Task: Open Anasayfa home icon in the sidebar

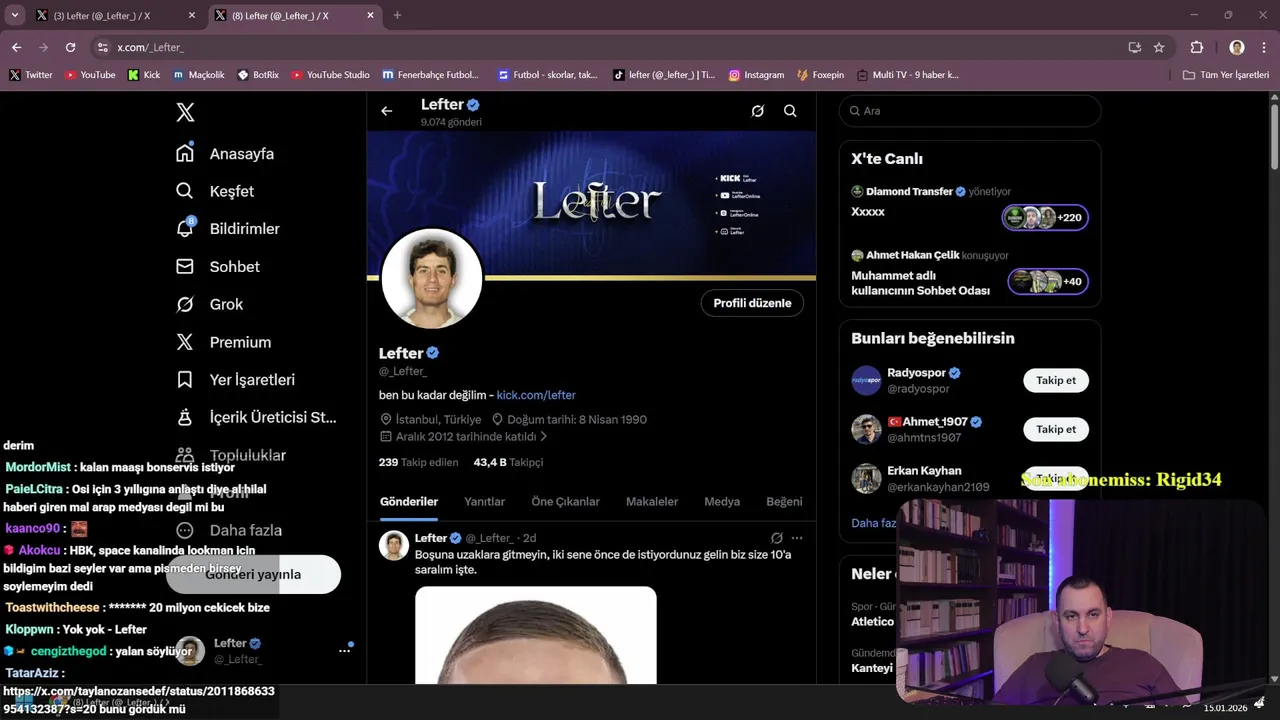Action: click(185, 153)
